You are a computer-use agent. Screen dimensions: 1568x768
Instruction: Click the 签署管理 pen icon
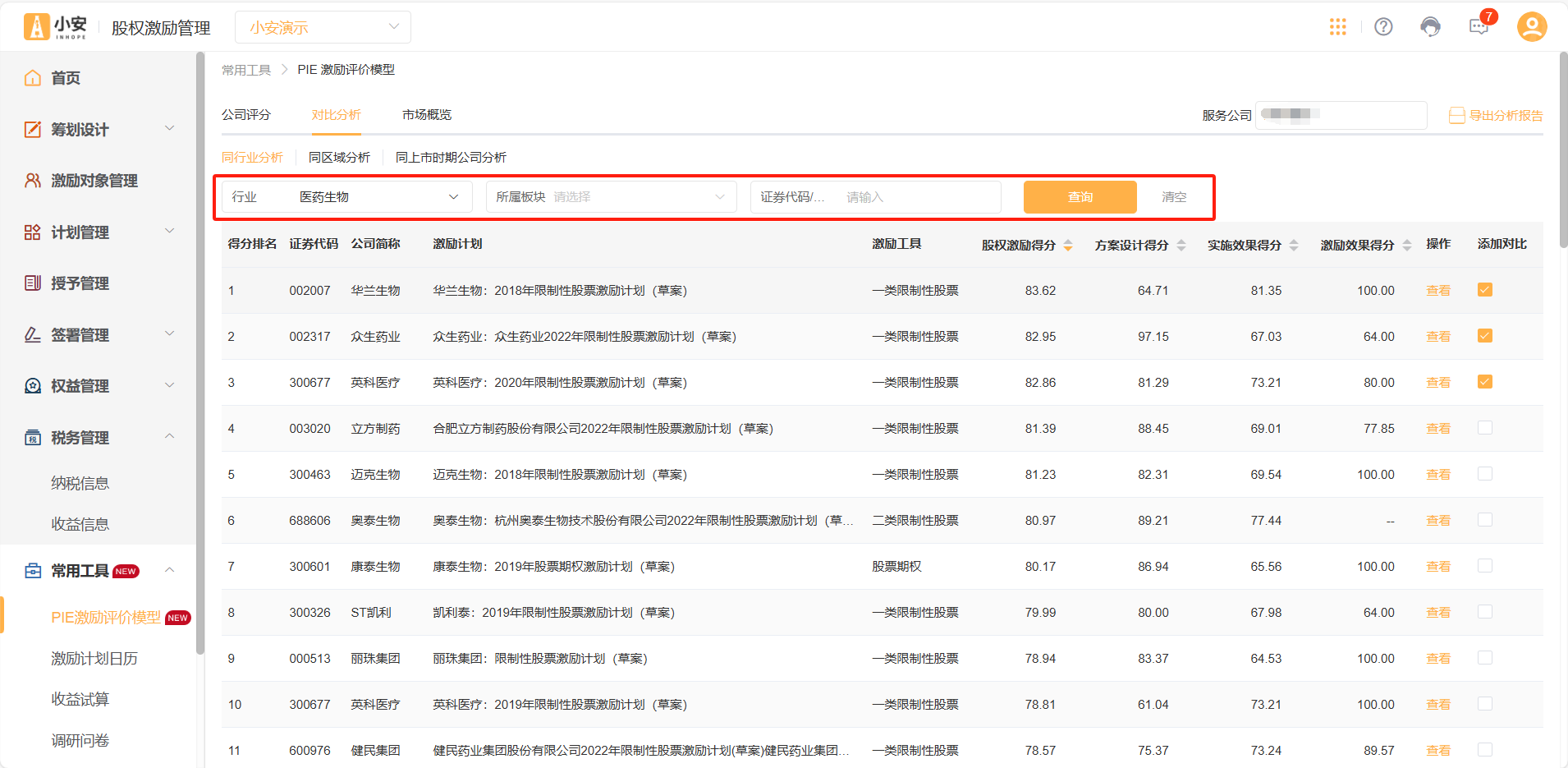(33, 335)
